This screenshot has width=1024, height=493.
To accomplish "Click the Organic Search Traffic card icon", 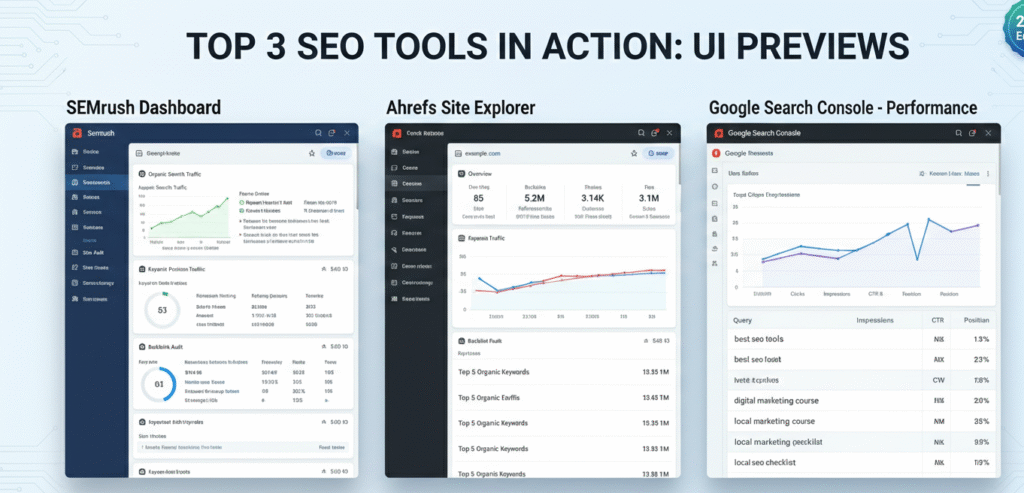I will click(x=141, y=174).
